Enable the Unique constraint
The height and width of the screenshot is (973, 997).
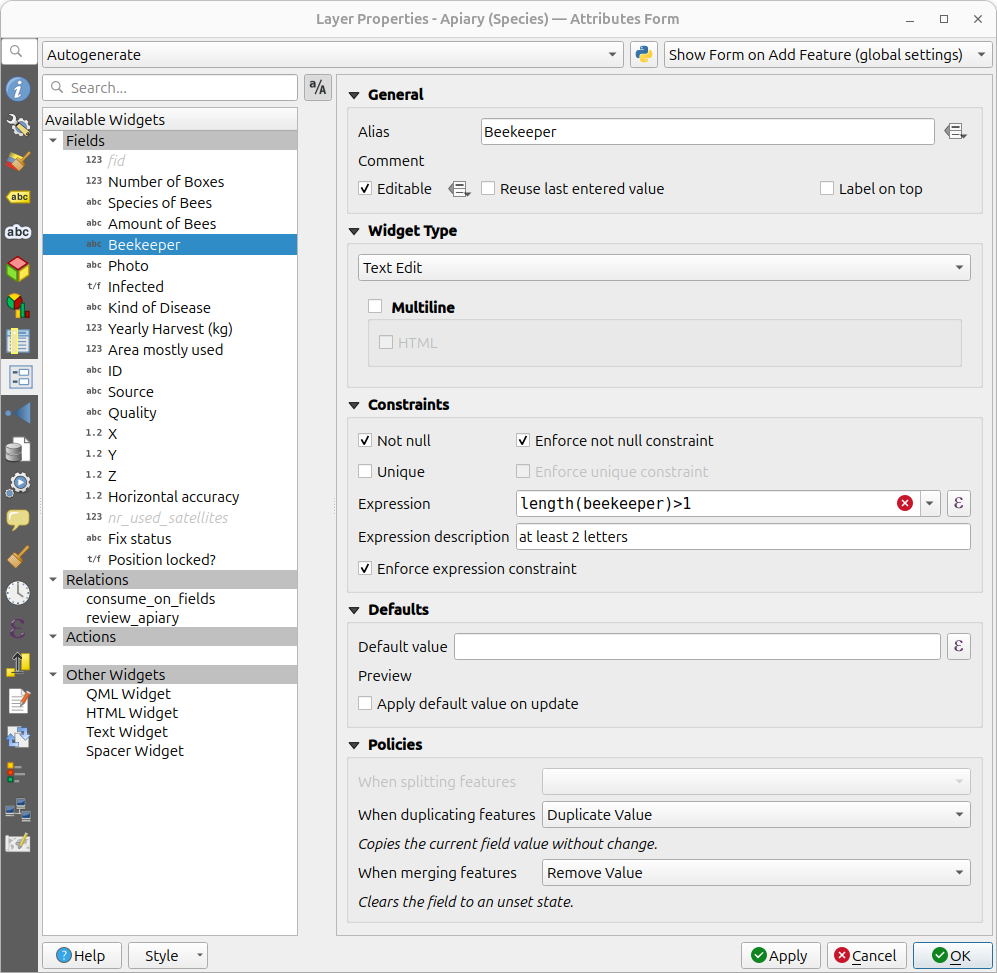pyautogui.click(x=367, y=471)
